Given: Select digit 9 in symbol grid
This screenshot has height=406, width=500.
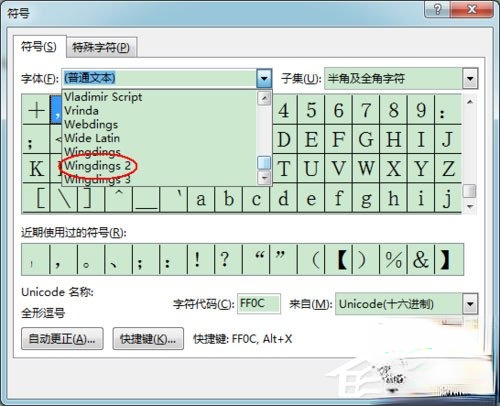Looking at the screenshot, I should [421, 110].
